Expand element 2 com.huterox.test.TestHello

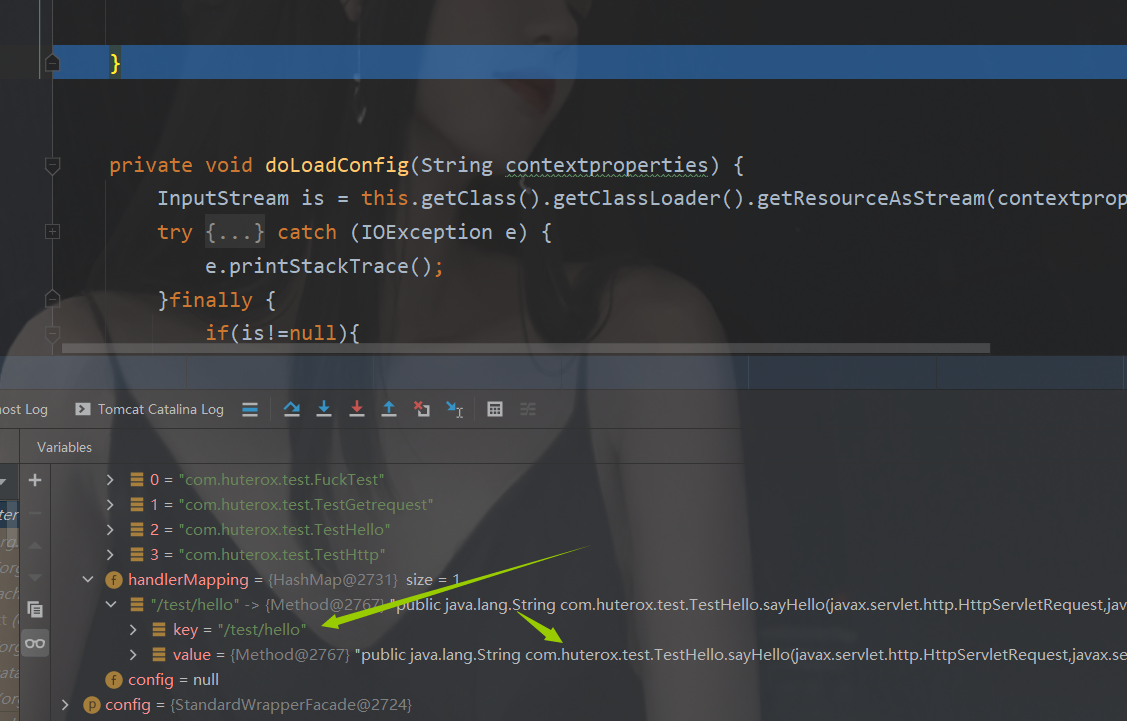110,530
